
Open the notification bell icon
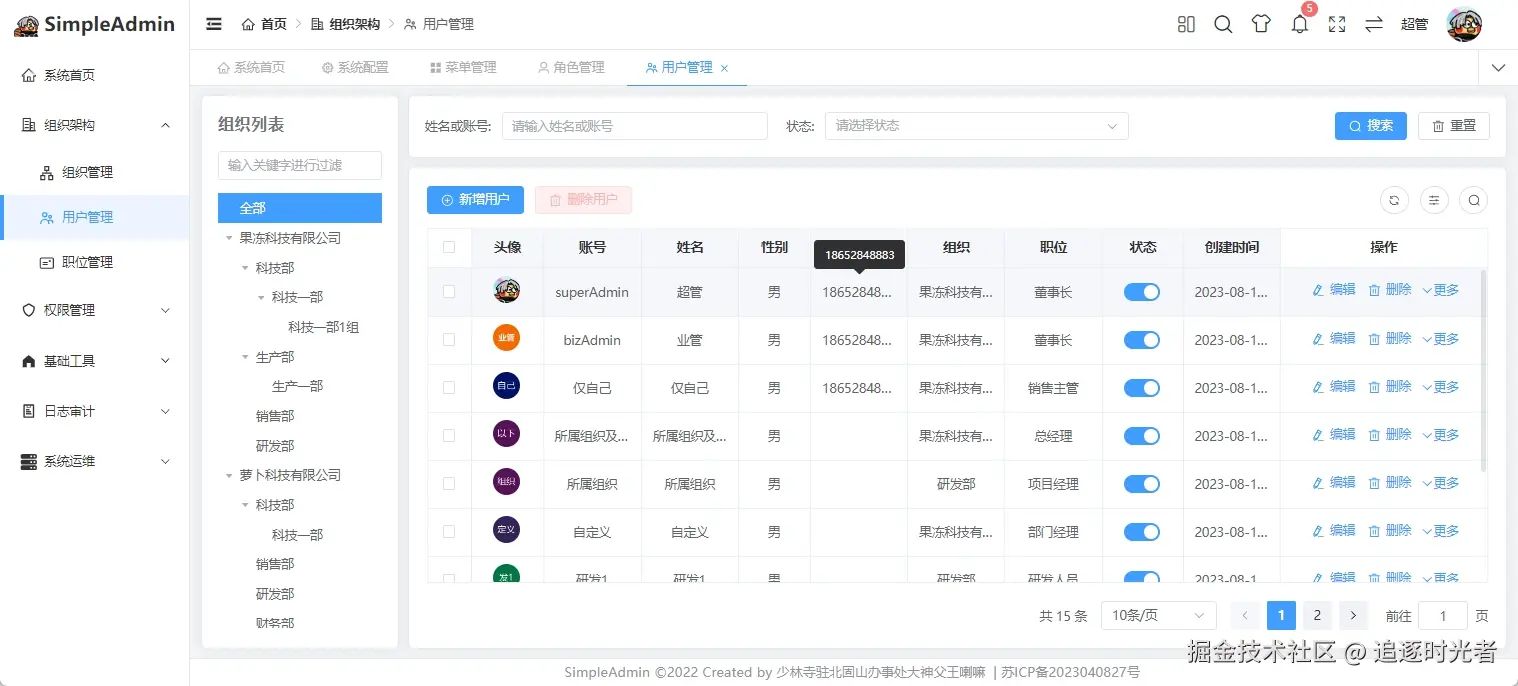[1299, 24]
